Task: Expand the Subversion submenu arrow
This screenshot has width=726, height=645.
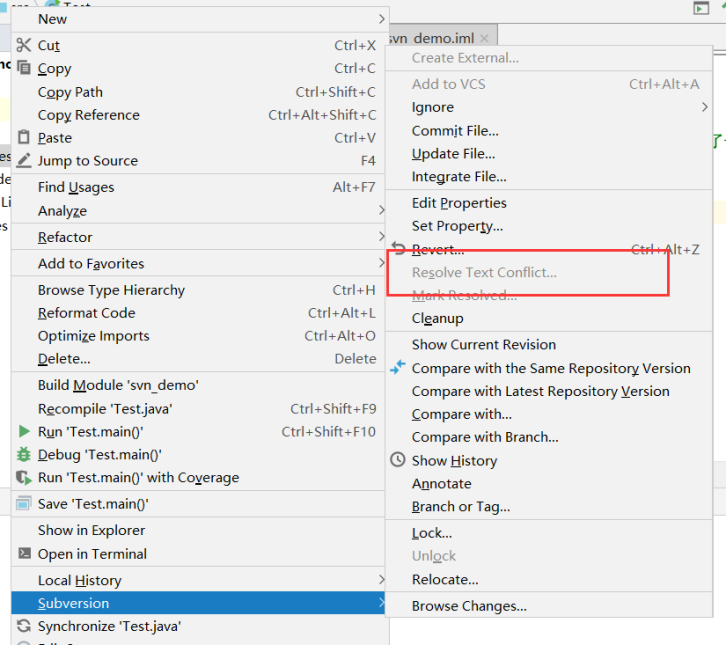Action: coord(381,602)
